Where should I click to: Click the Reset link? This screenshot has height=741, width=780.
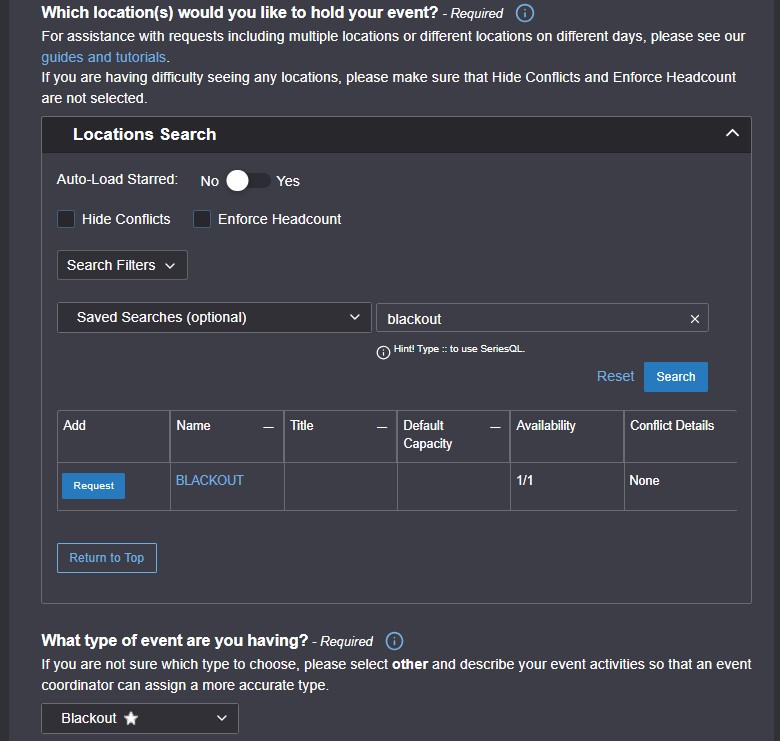pyautogui.click(x=615, y=376)
